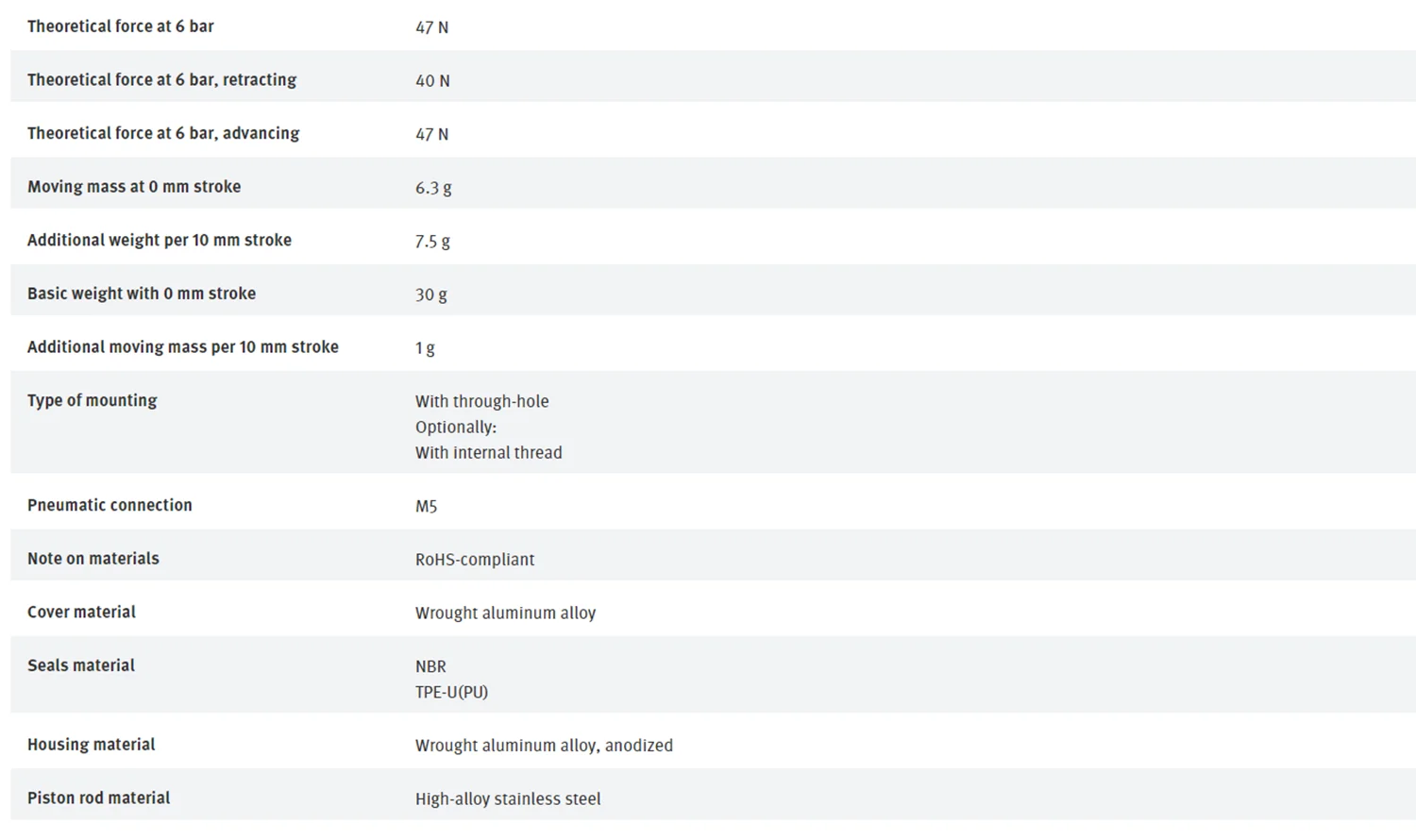1416x840 pixels.
Task: Select 'Additional moving mass per 10 mm stroke'
Action: pyautogui.click(x=183, y=346)
